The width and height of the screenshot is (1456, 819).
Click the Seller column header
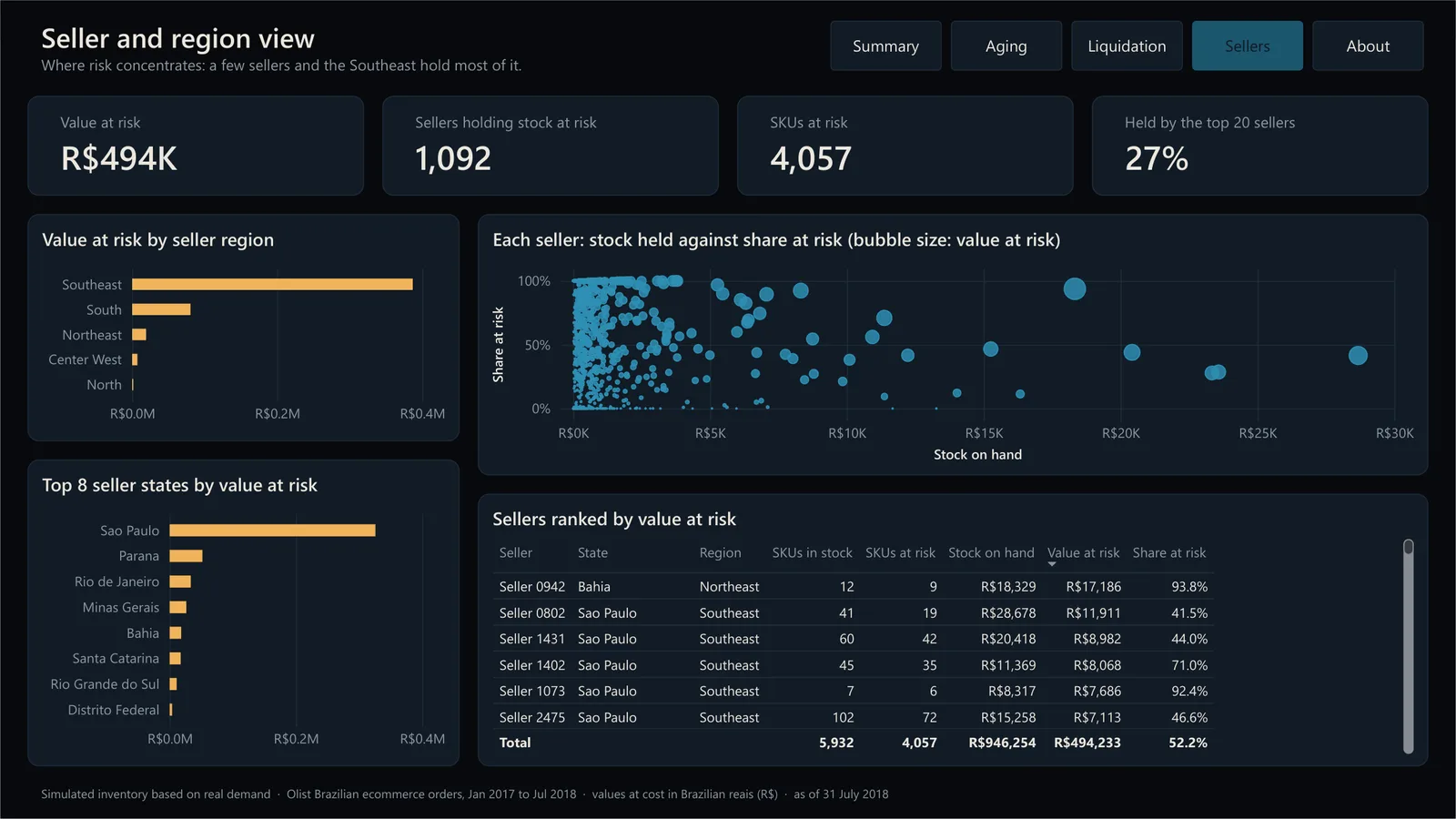[516, 552]
